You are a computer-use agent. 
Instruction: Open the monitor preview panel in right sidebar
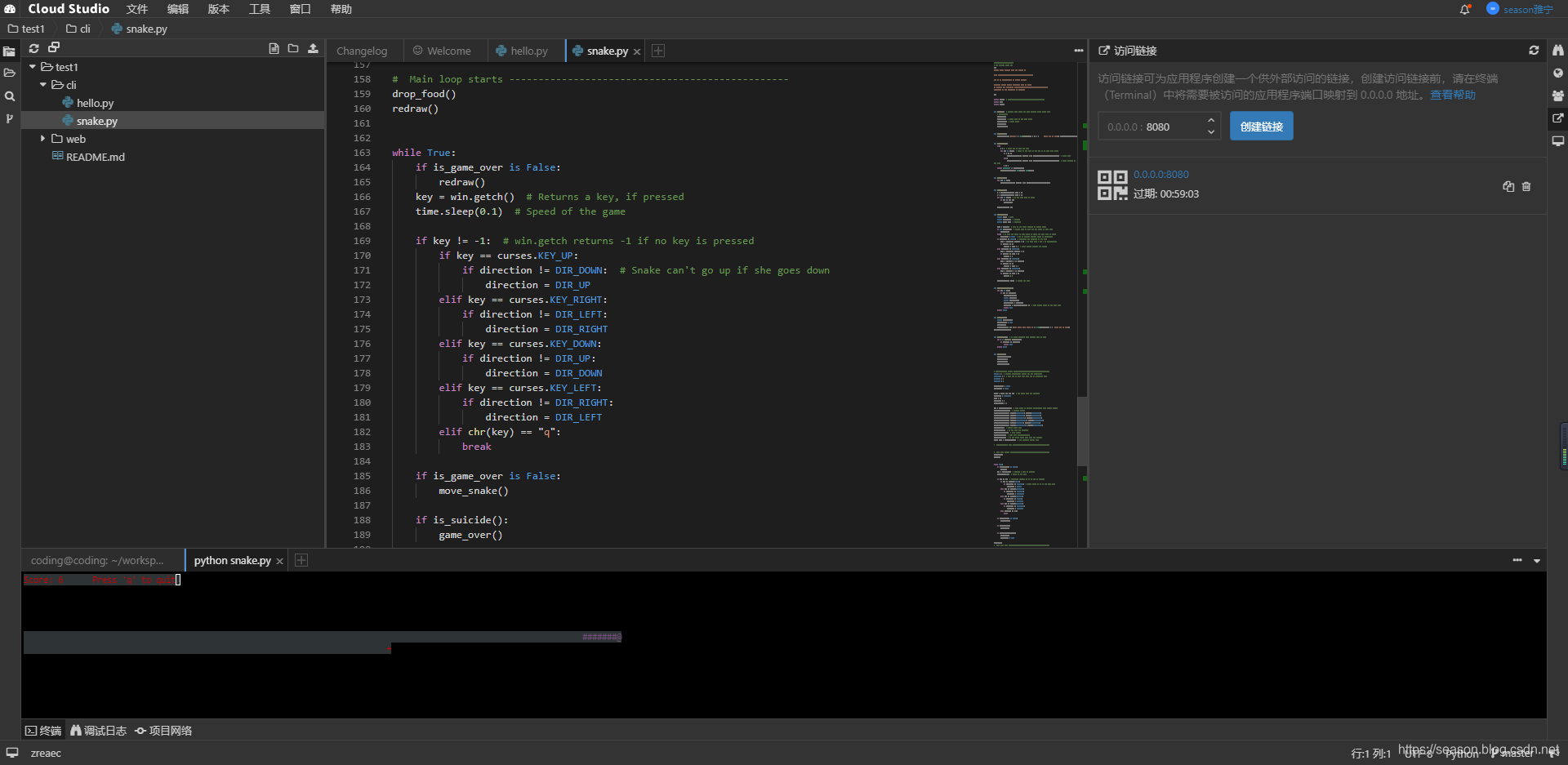point(1558,141)
